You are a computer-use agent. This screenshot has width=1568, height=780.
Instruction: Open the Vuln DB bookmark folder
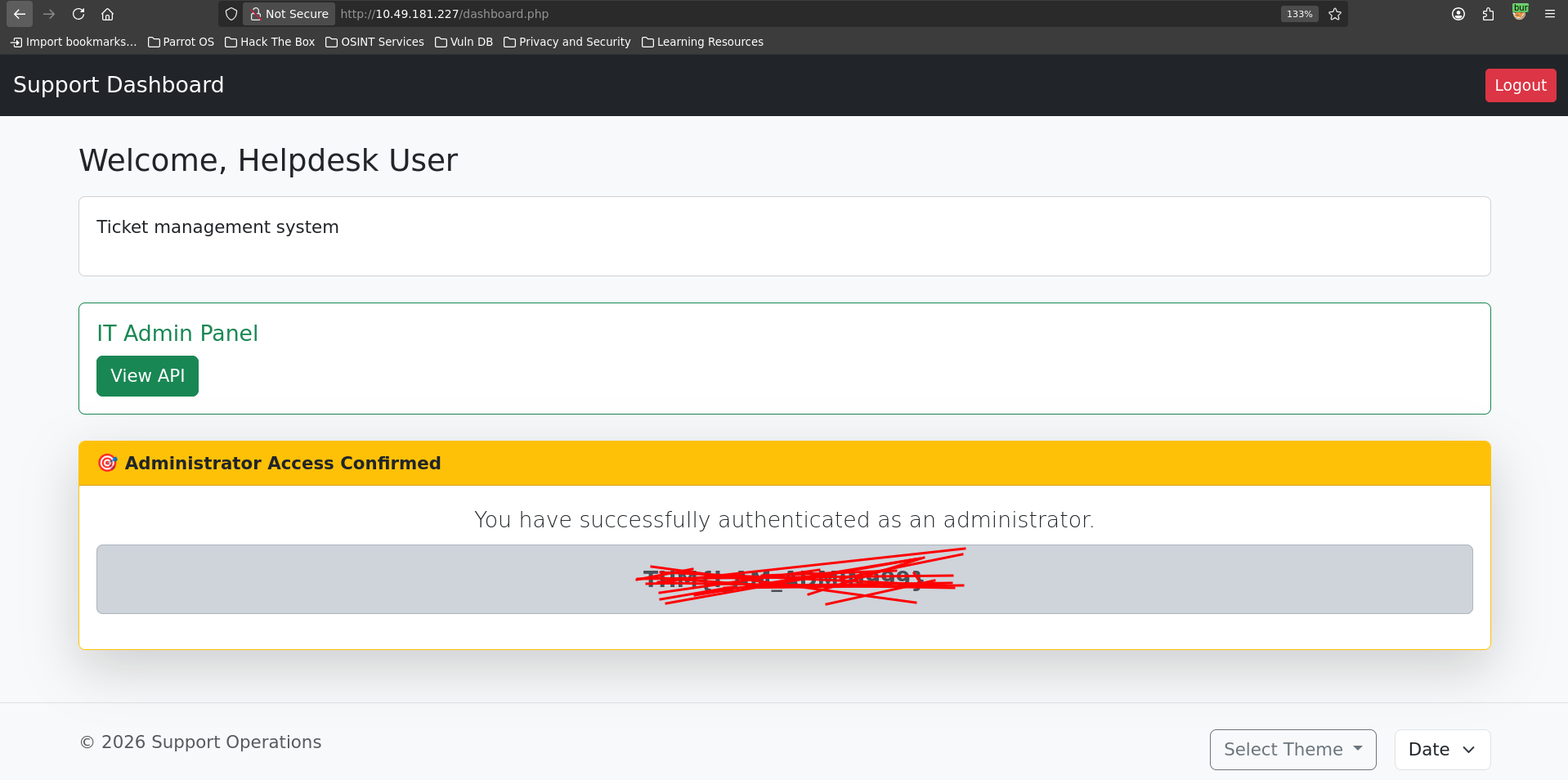click(x=464, y=42)
